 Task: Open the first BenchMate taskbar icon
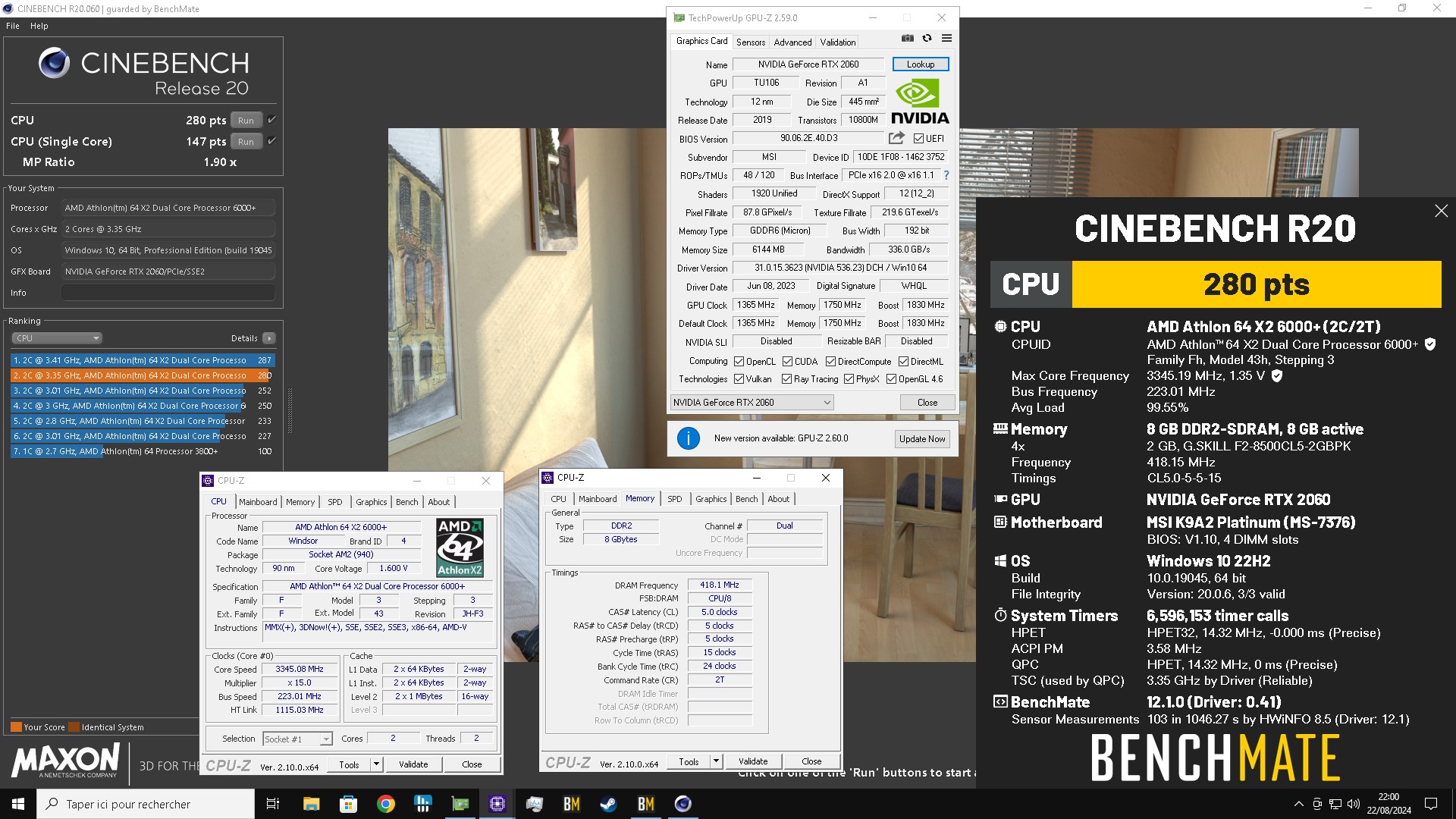(x=571, y=804)
